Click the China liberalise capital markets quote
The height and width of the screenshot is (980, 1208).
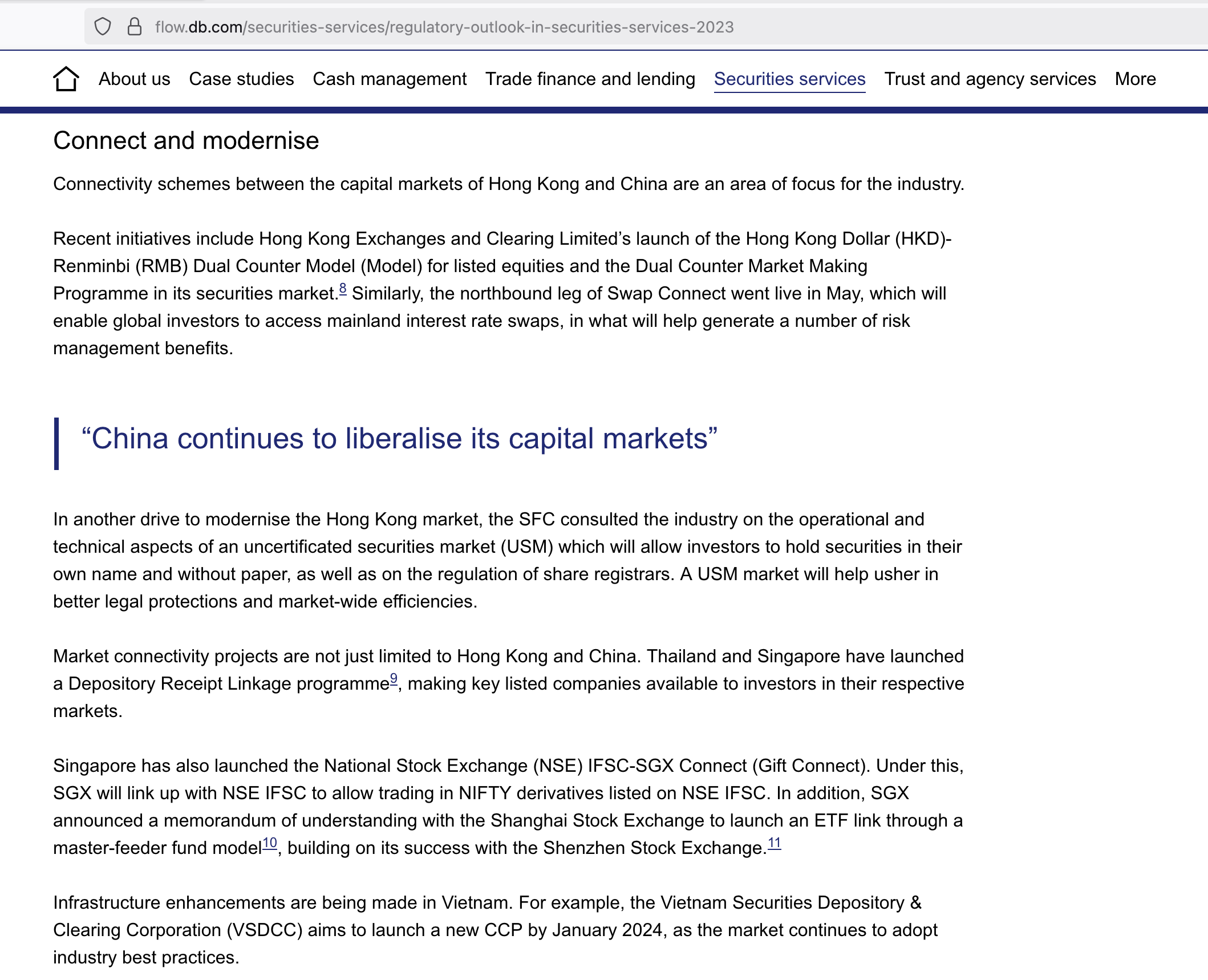click(x=399, y=439)
